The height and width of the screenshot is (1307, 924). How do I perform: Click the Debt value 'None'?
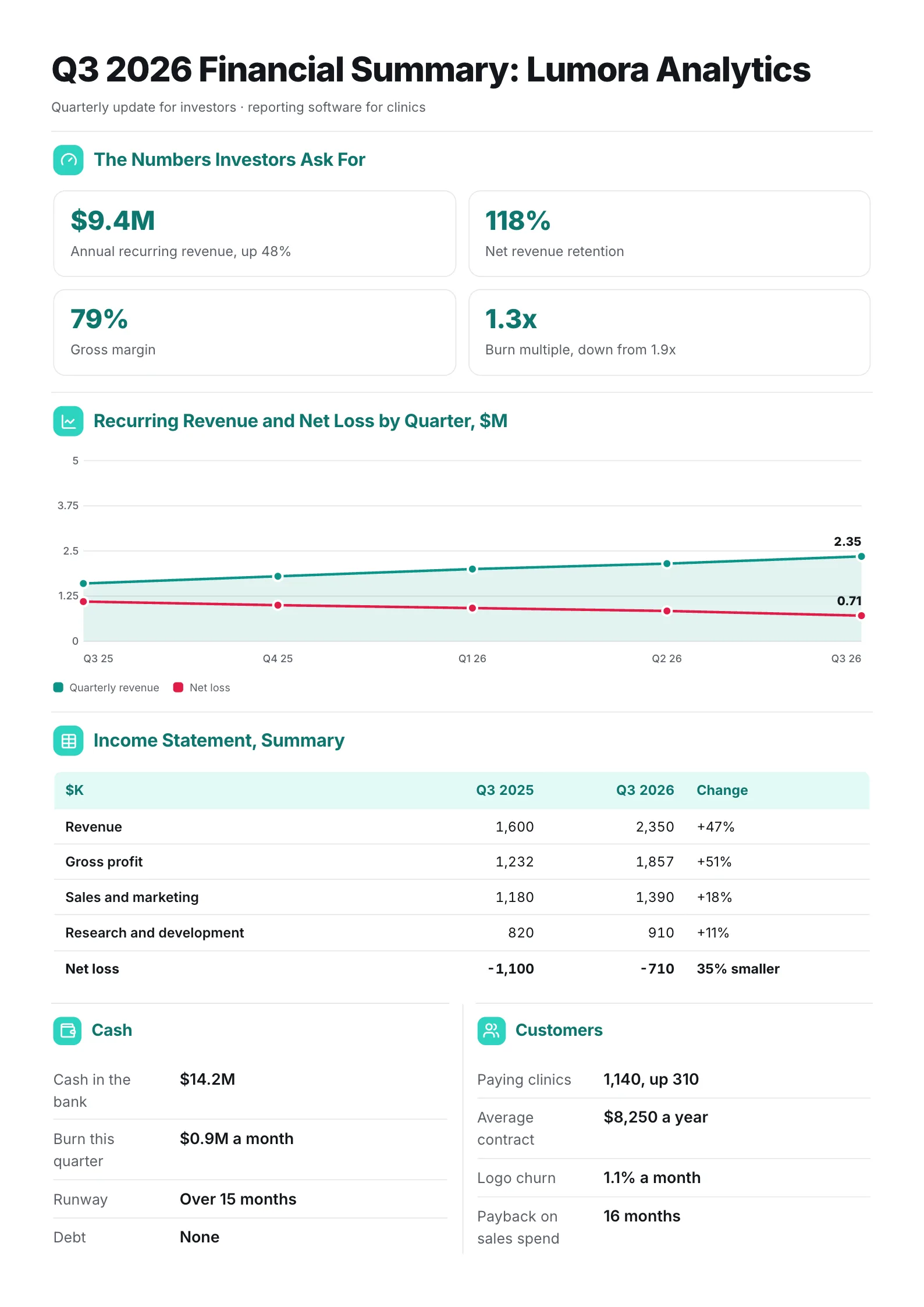(200, 1237)
